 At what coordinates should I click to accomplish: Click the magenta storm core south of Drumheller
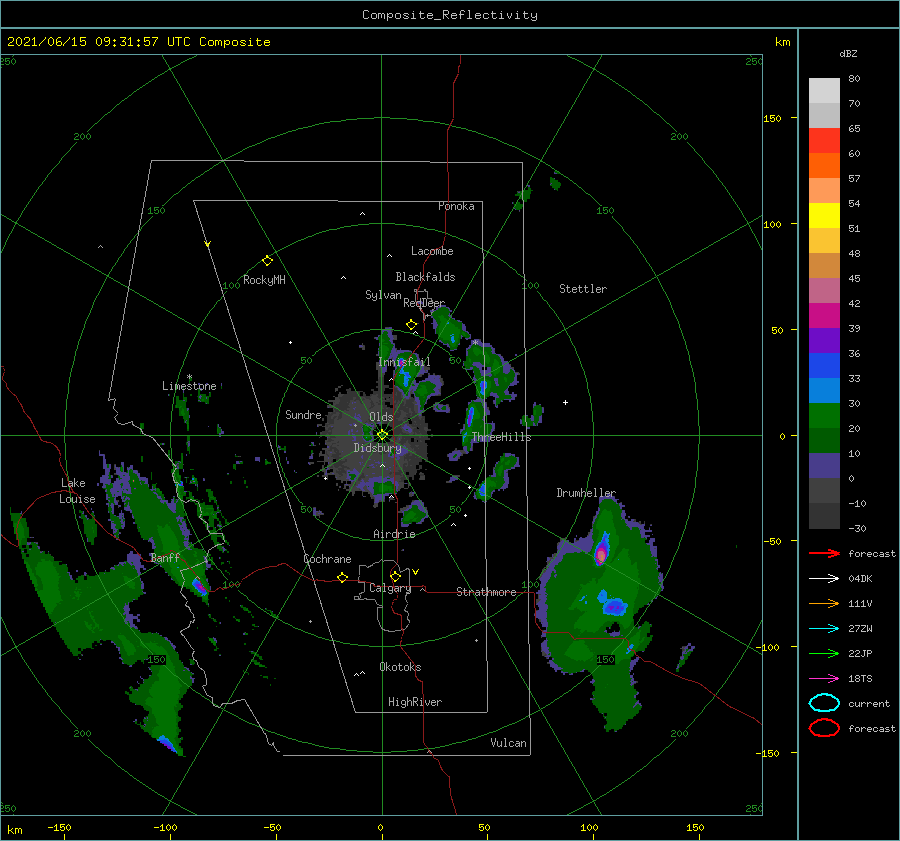[601, 554]
